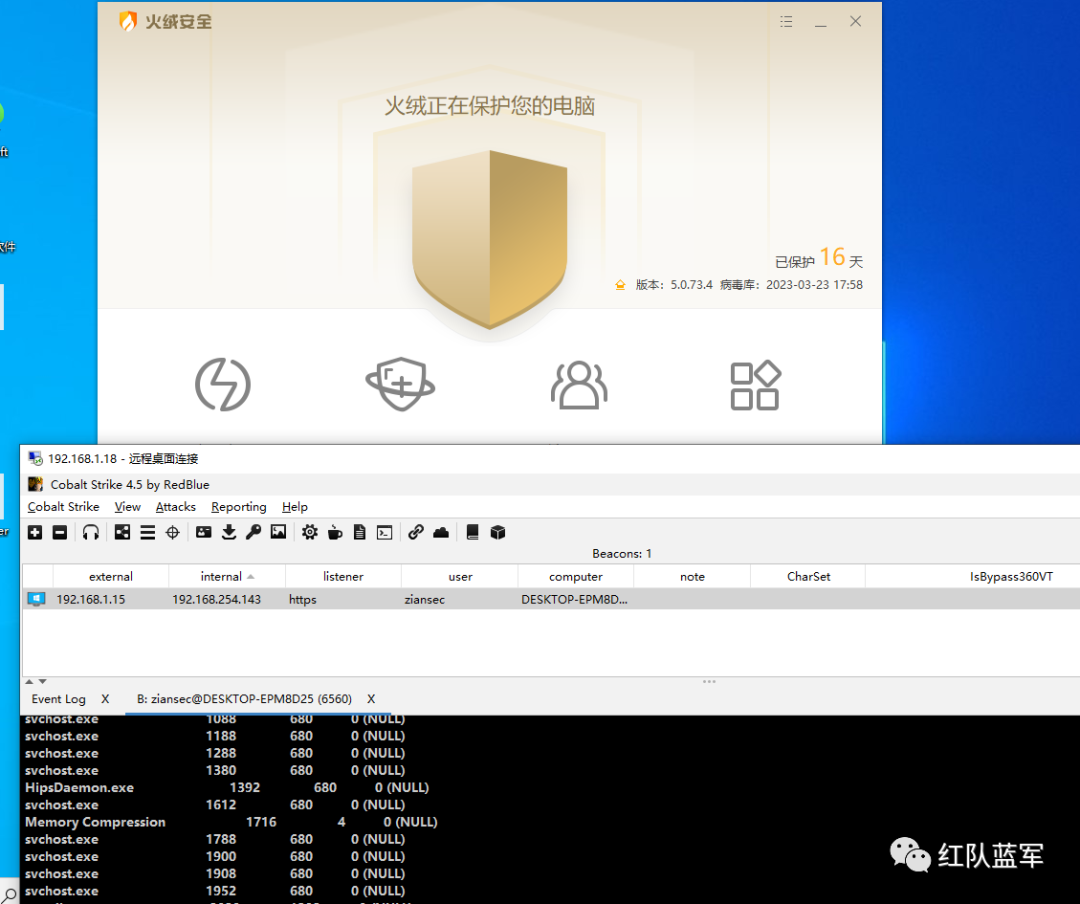Click the cube about icon
The image size is (1080, 904).
point(498,532)
